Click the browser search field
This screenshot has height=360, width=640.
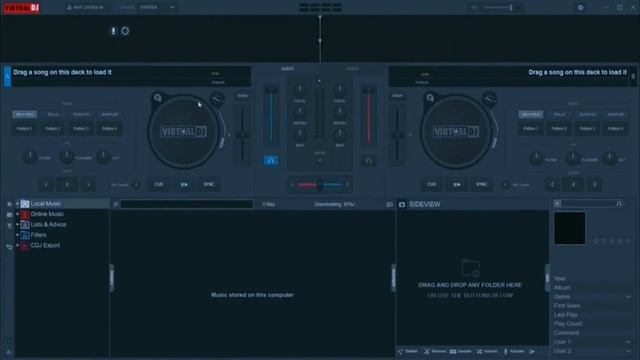coord(187,204)
